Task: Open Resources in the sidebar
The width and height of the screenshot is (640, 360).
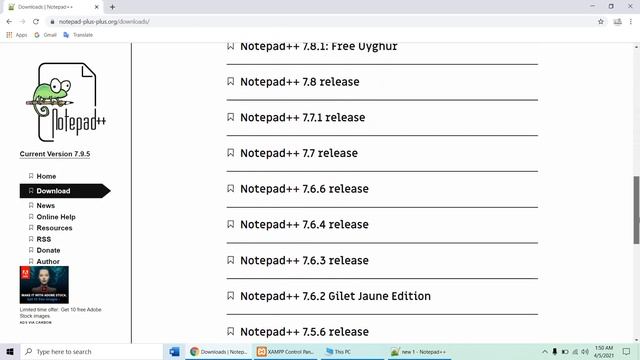Action: click(54, 228)
